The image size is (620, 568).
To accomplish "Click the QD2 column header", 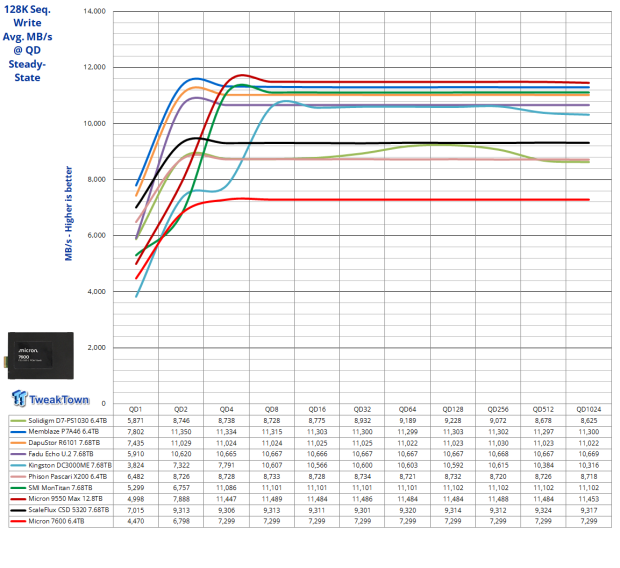I will point(181,409).
